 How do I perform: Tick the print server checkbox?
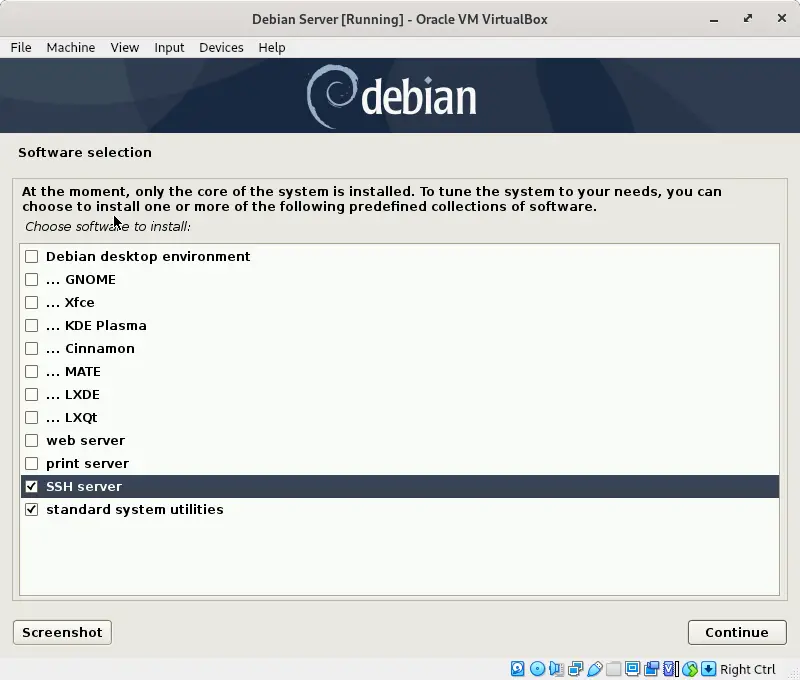[x=32, y=463]
